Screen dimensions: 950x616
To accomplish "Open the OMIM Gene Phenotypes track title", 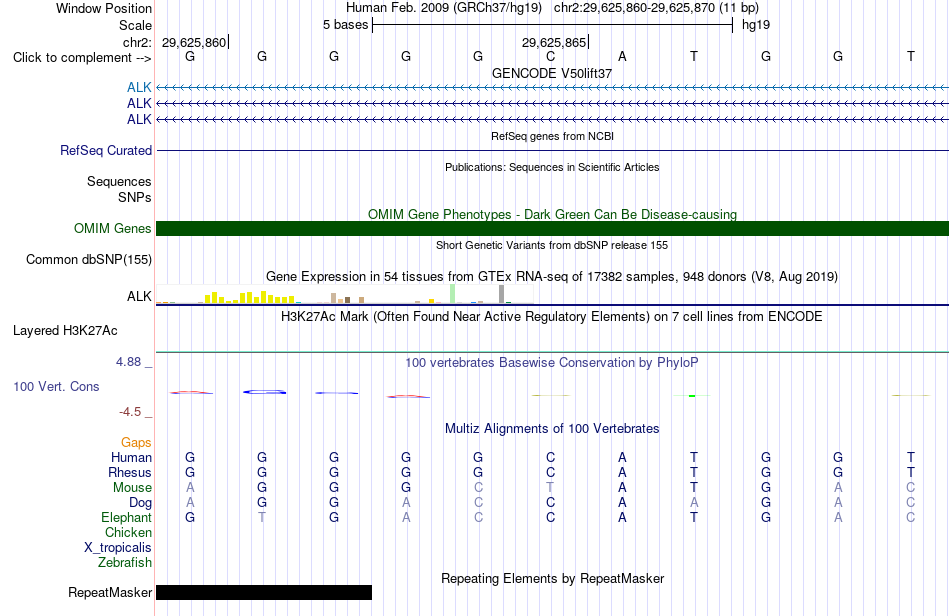I will (x=552, y=214).
